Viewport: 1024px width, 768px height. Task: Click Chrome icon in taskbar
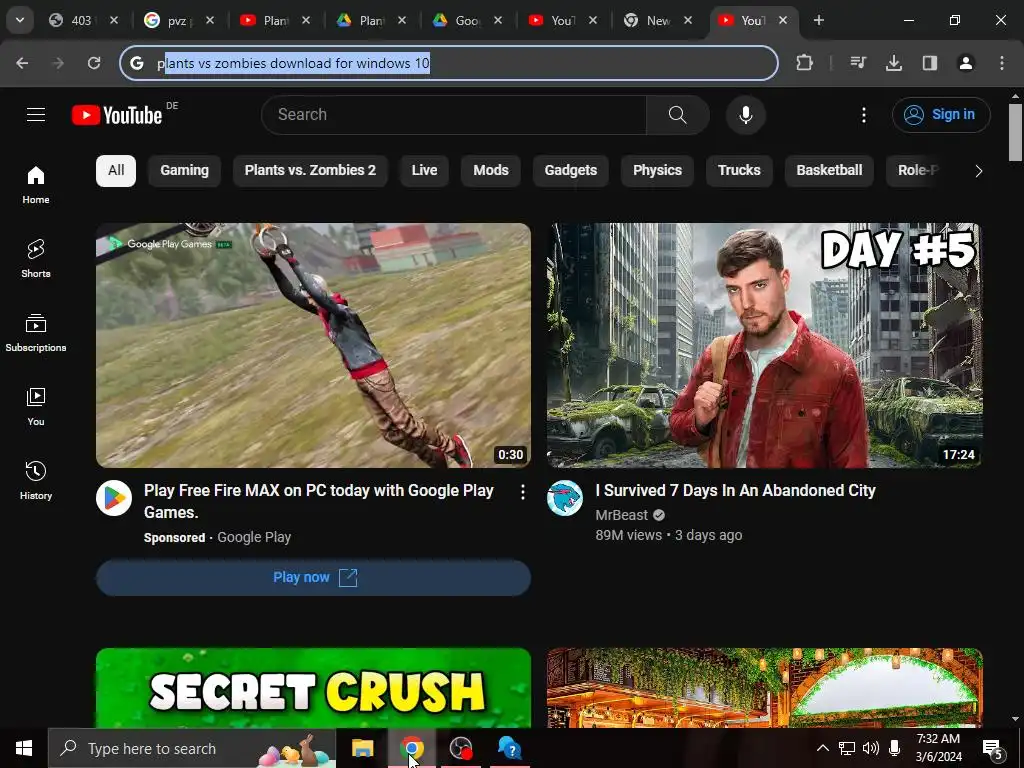412,748
